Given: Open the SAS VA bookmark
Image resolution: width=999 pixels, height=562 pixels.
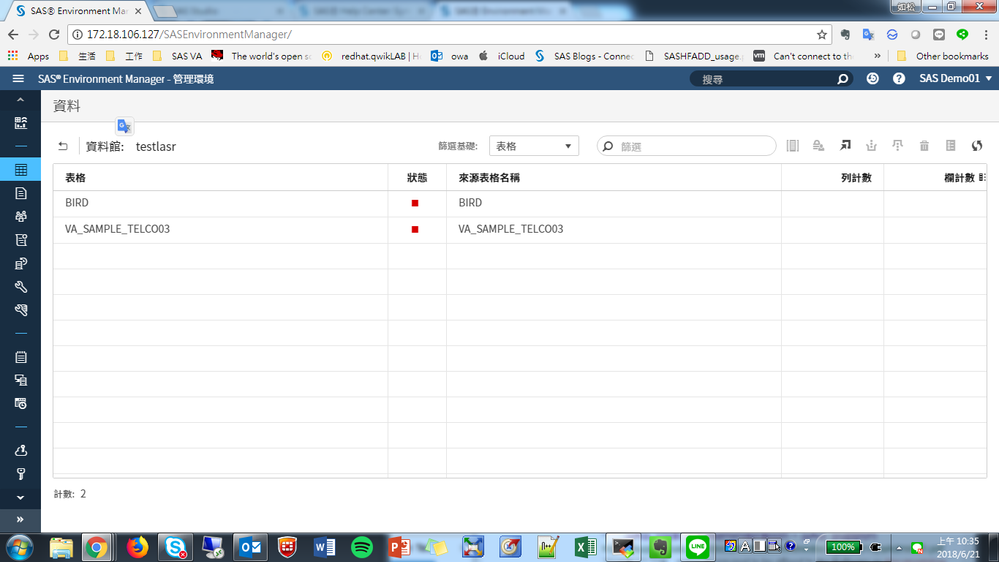Looking at the screenshot, I should pyautogui.click(x=177, y=56).
